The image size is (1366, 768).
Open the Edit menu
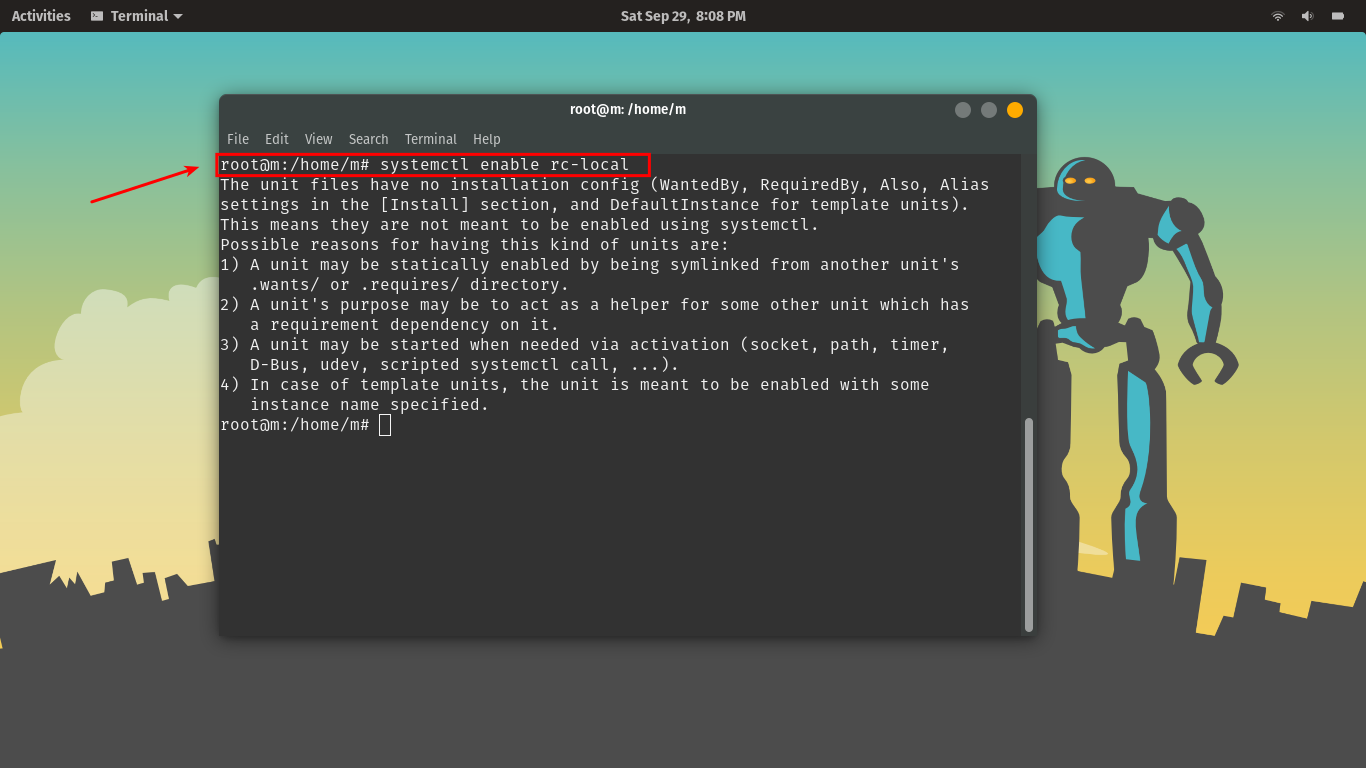[x=277, y=139]
